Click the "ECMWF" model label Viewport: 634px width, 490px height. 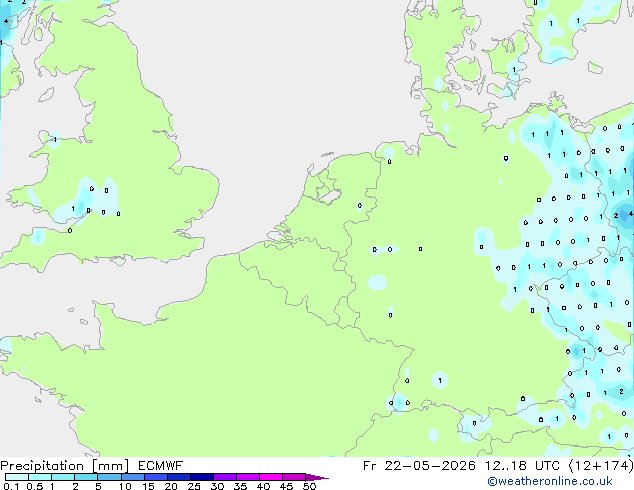point(161,466)
